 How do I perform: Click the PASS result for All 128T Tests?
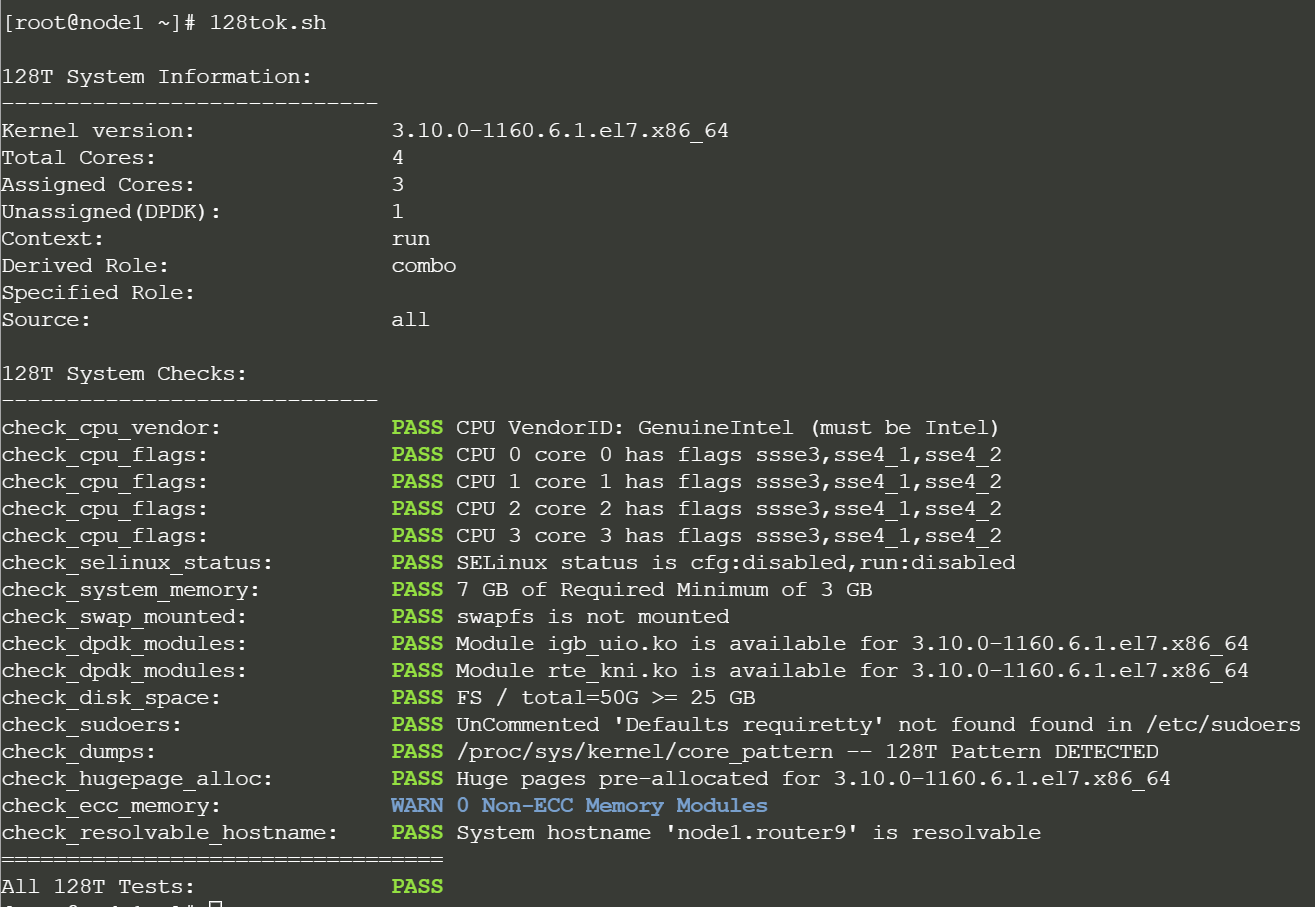[417, 886]
